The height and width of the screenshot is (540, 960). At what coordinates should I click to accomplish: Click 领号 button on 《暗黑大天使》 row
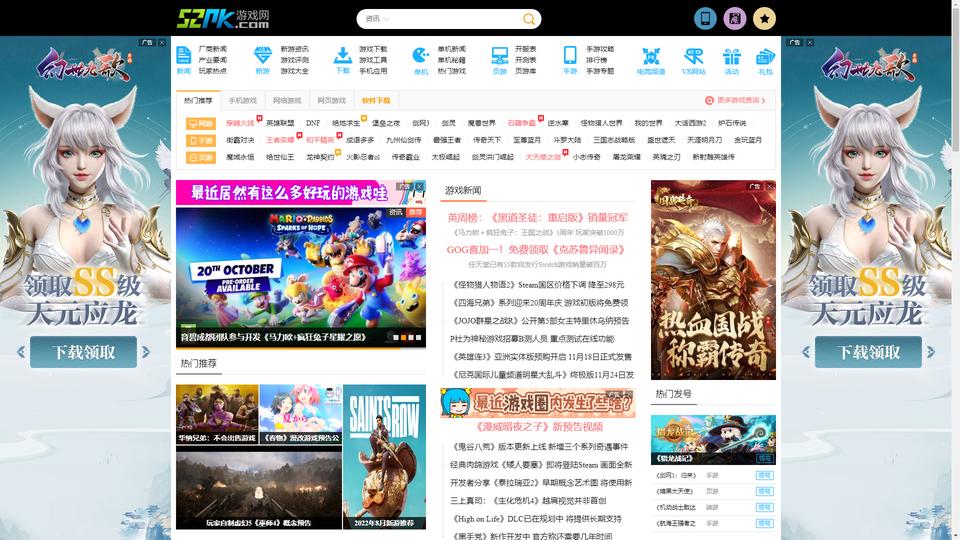click(765, 492)
